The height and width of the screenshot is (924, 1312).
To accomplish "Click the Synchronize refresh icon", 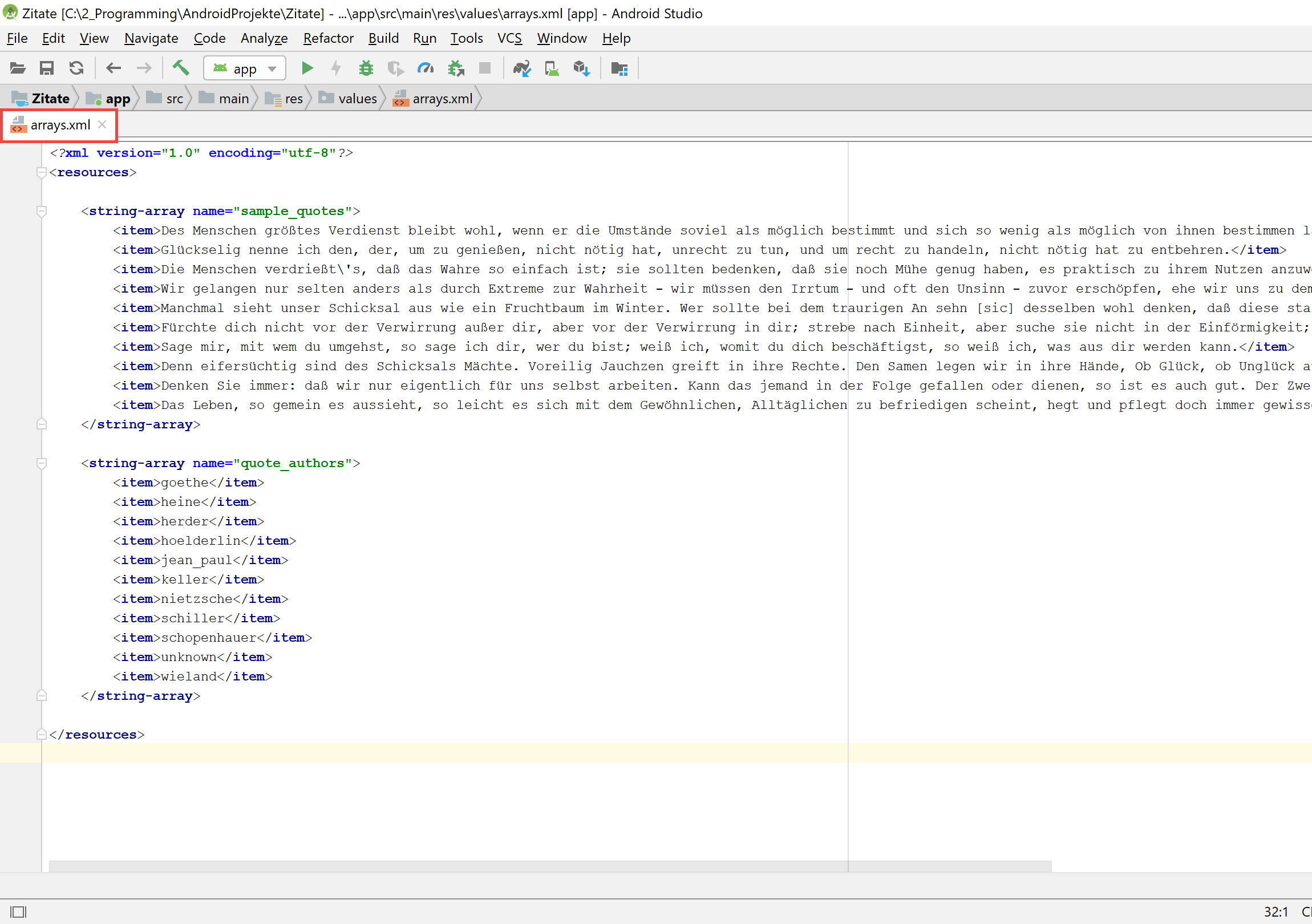I will tap(76, 68).
